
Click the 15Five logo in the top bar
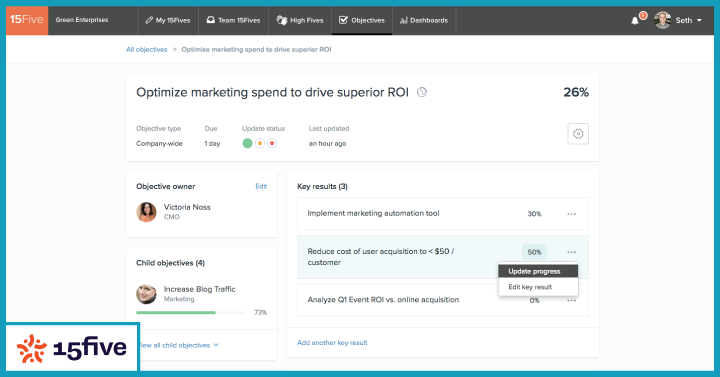tap(27, 20)
